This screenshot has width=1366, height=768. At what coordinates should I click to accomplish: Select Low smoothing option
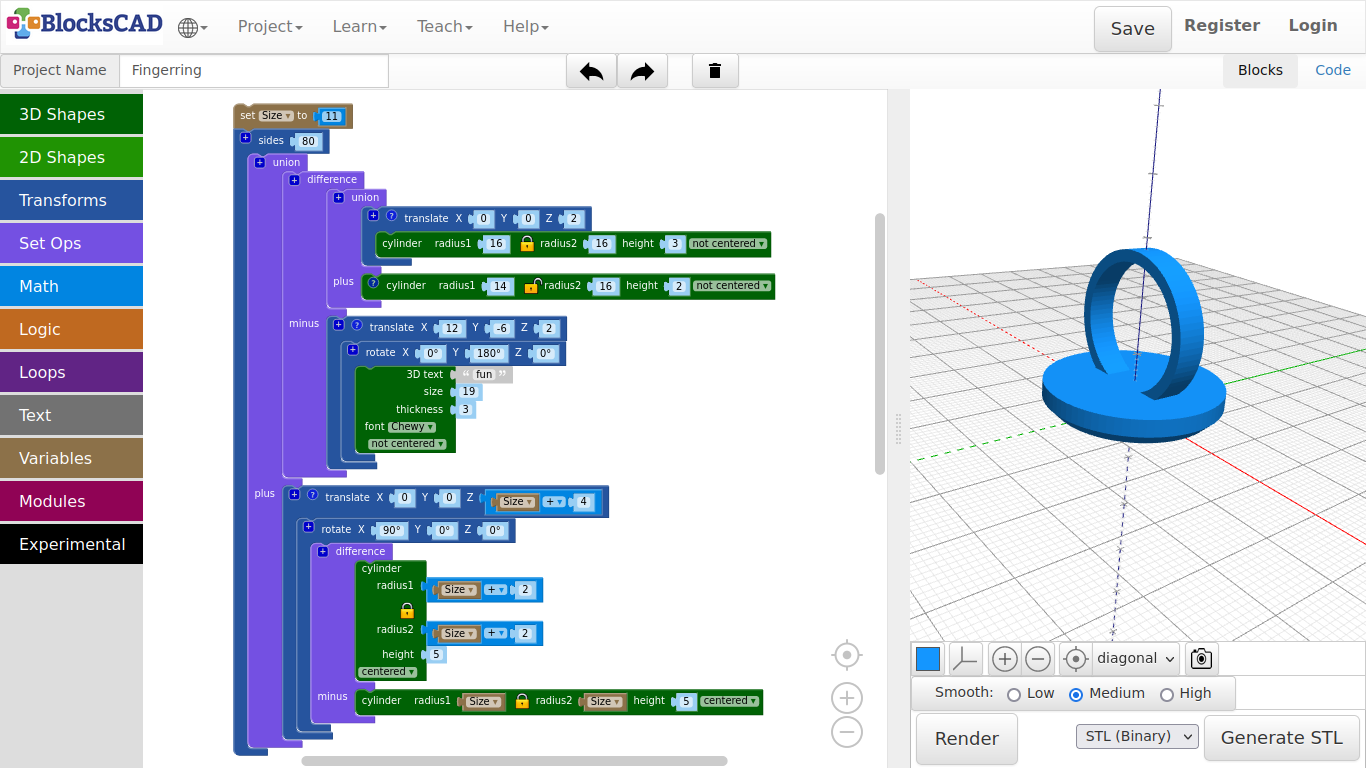coord(1014,694)
